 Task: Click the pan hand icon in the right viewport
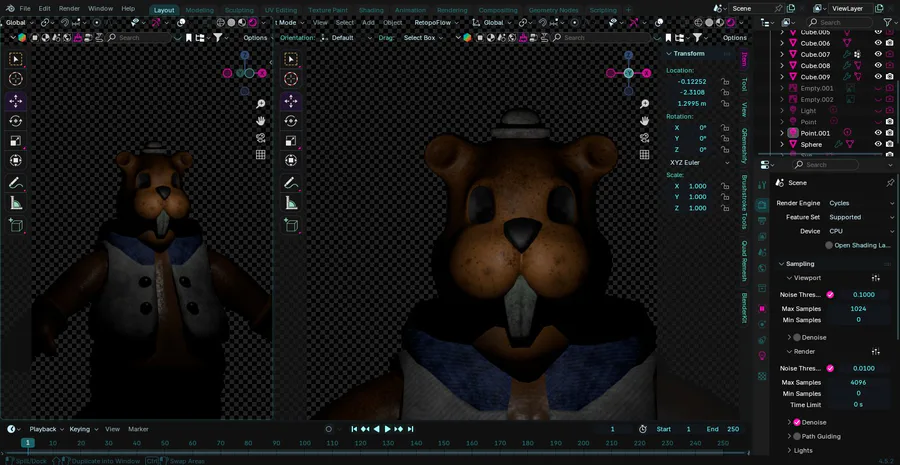(x=645, y=121)
